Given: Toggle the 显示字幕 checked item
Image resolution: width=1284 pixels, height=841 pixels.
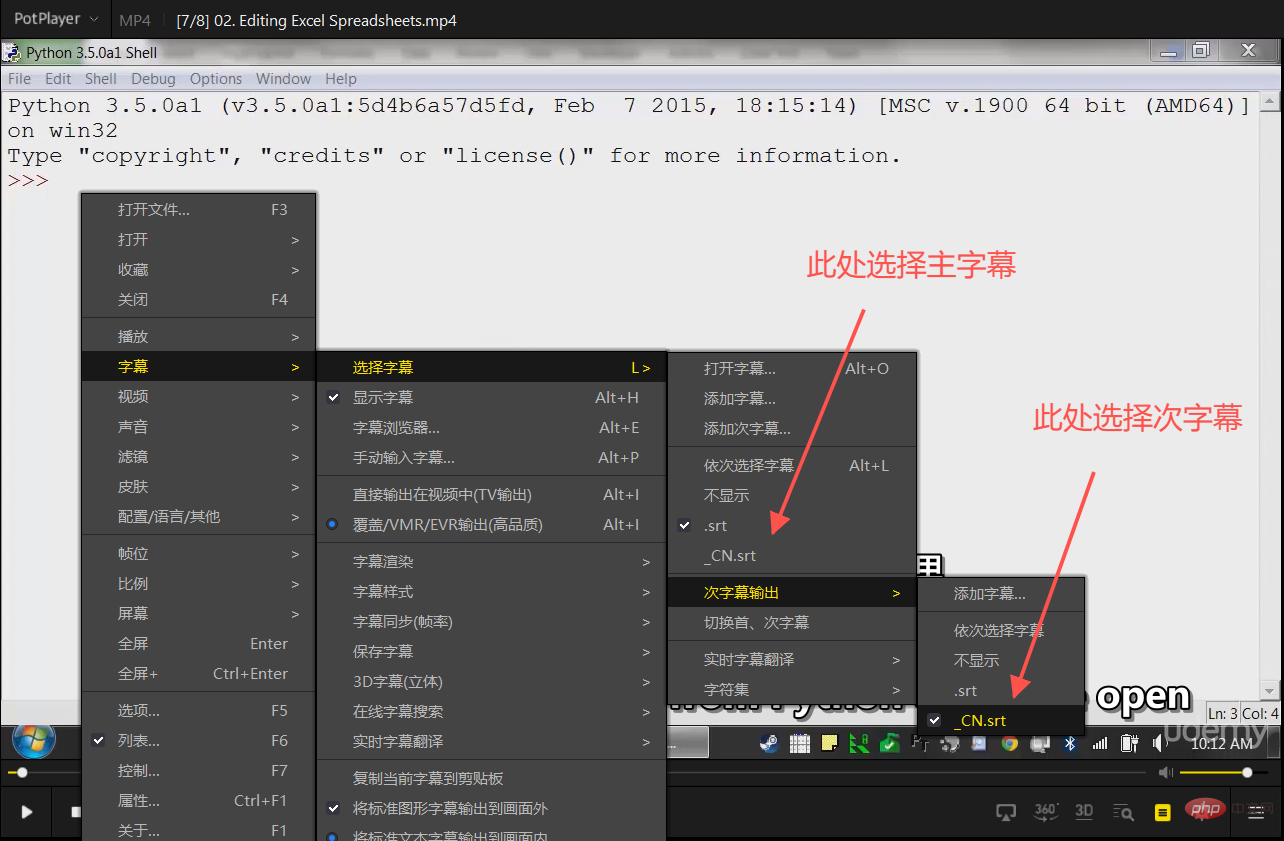Looking at the screenshot, I should pos(491,397).
